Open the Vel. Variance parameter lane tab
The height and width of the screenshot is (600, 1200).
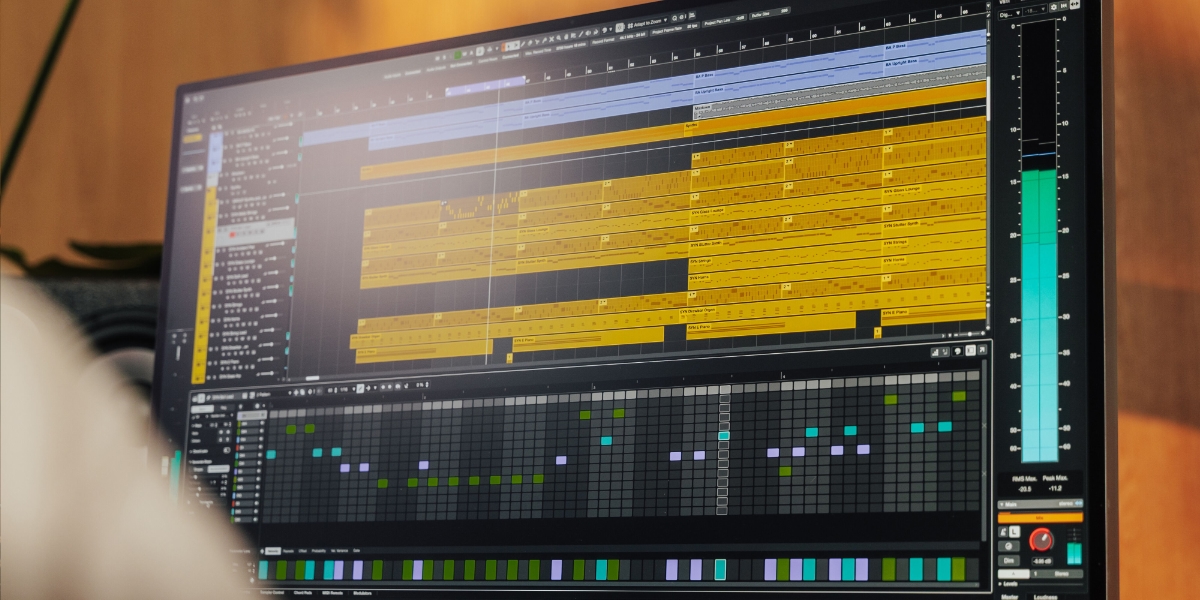340,551
